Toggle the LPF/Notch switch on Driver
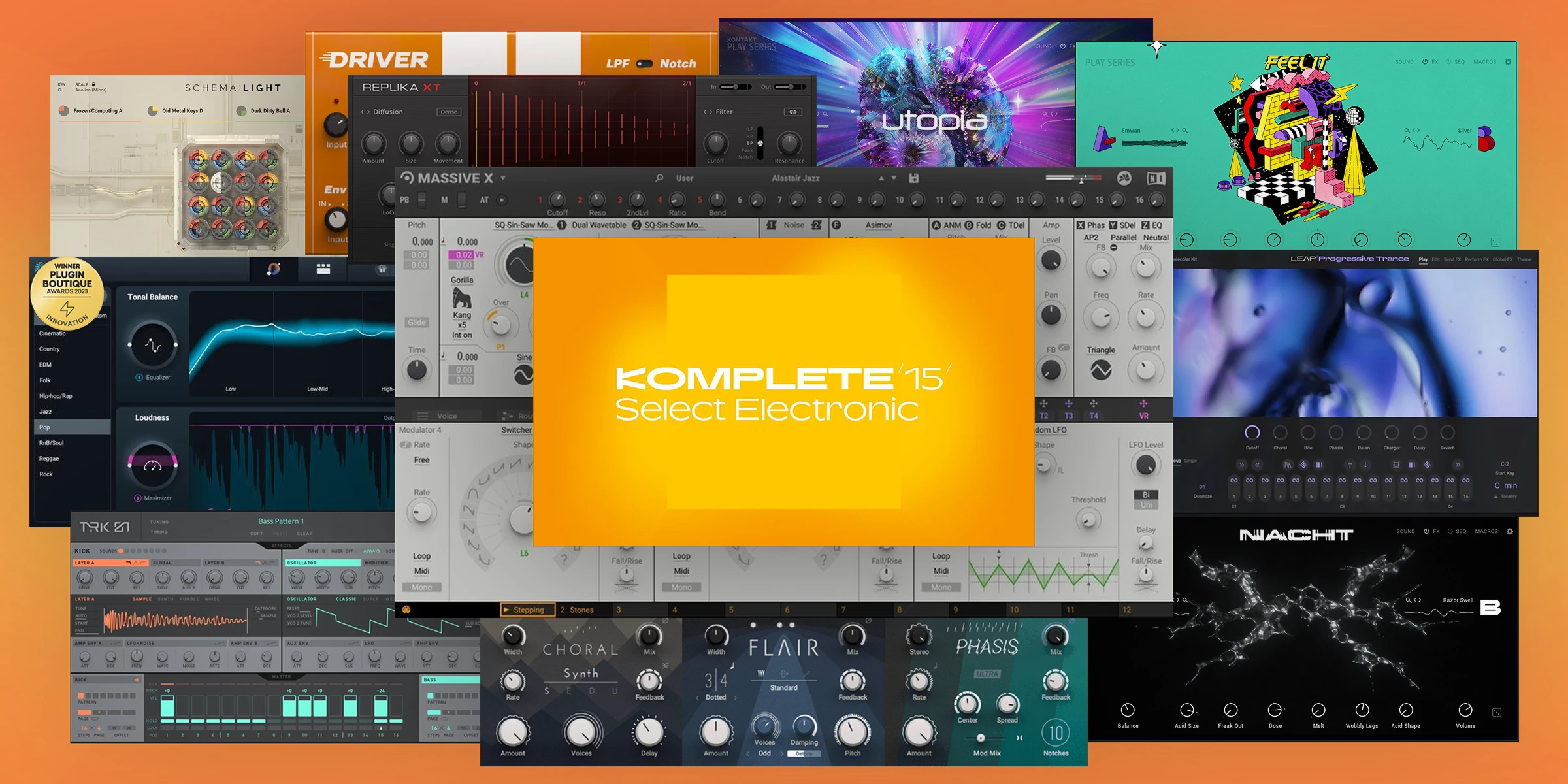 [644, 63]
